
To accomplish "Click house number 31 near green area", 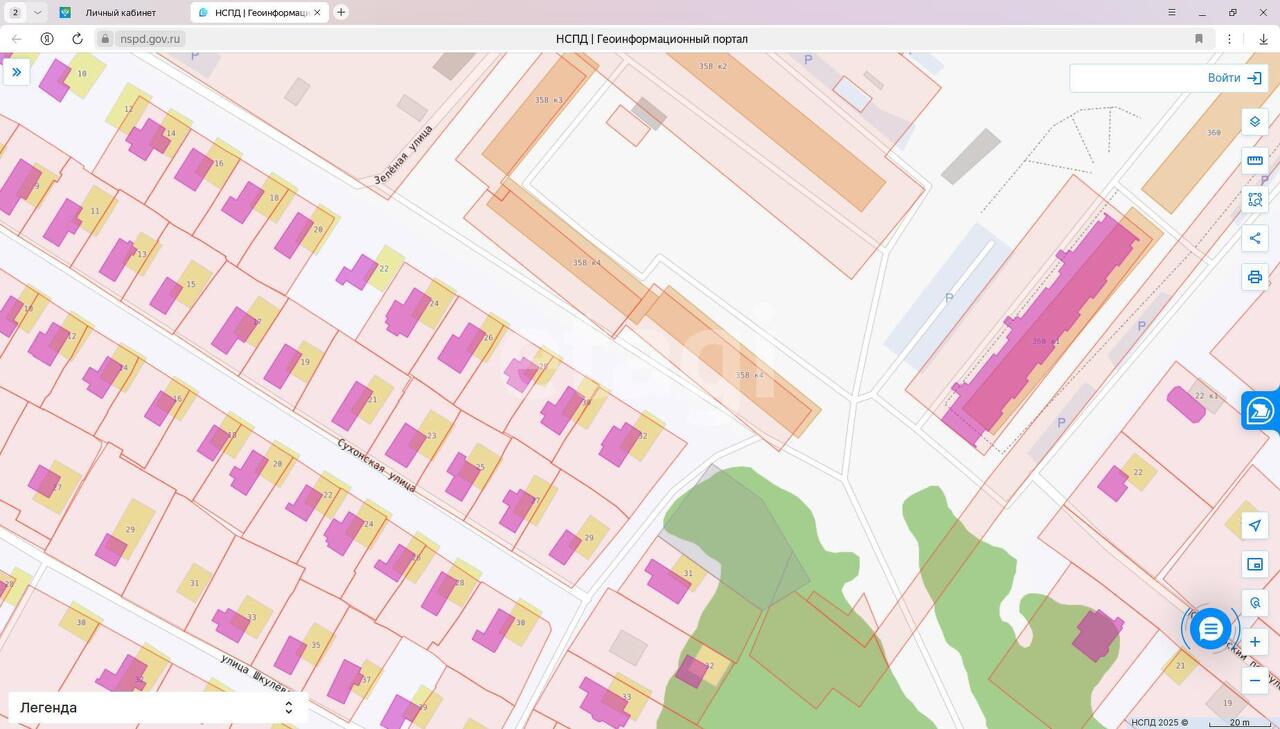I will tap(688, 573).
